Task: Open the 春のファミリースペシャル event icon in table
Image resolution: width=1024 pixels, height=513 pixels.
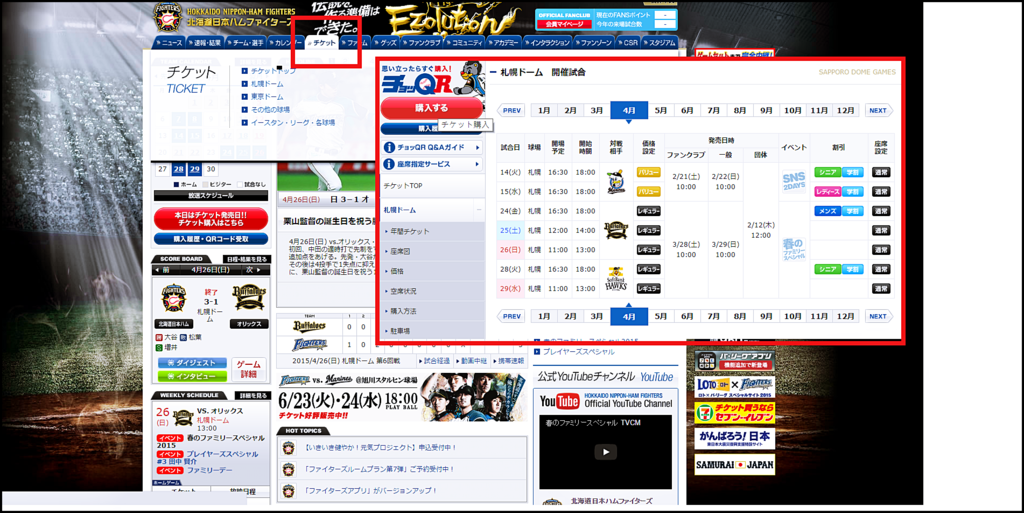Action: pos(793,250)
